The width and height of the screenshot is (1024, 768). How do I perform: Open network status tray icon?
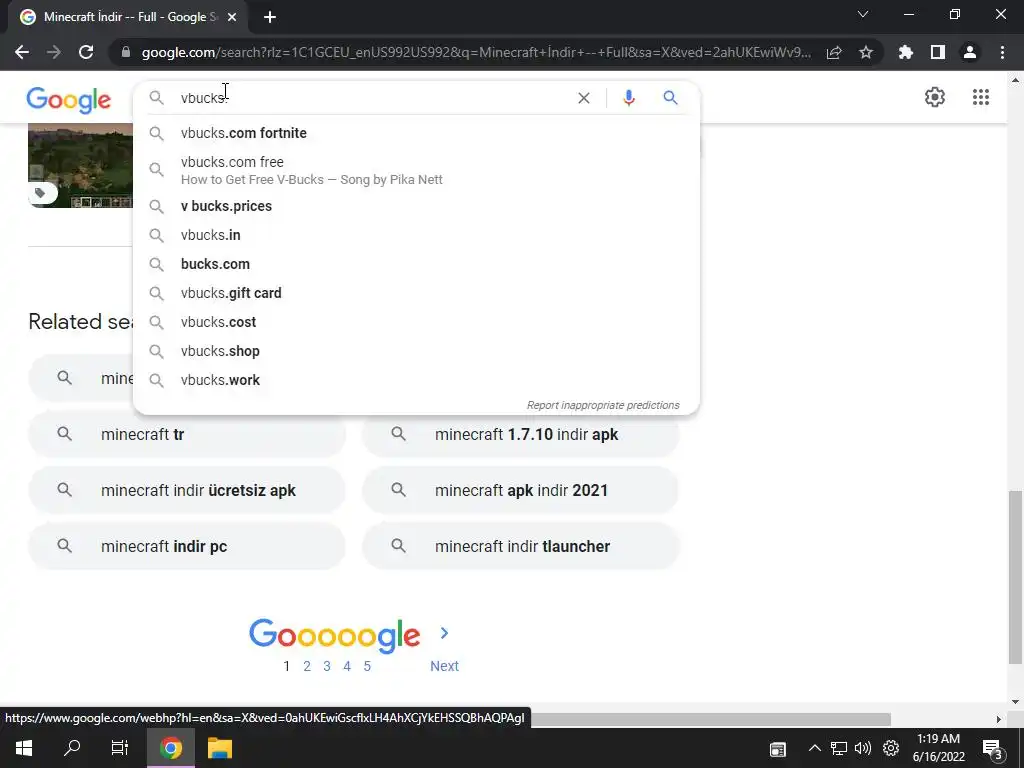point(839,748)
